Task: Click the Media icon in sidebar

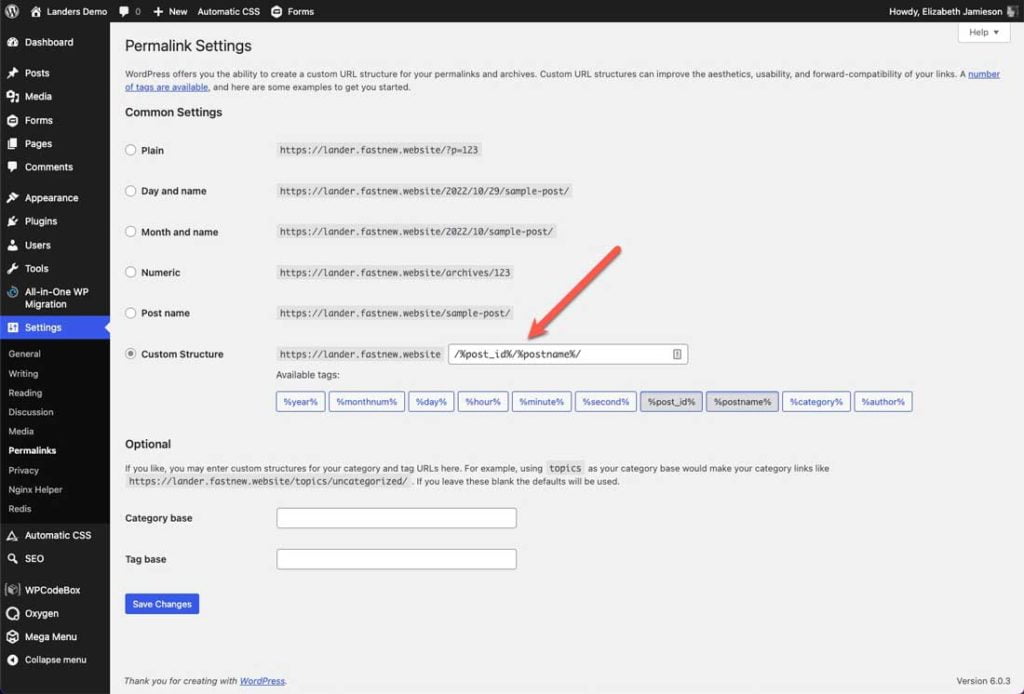Action: tap(12, 96)
